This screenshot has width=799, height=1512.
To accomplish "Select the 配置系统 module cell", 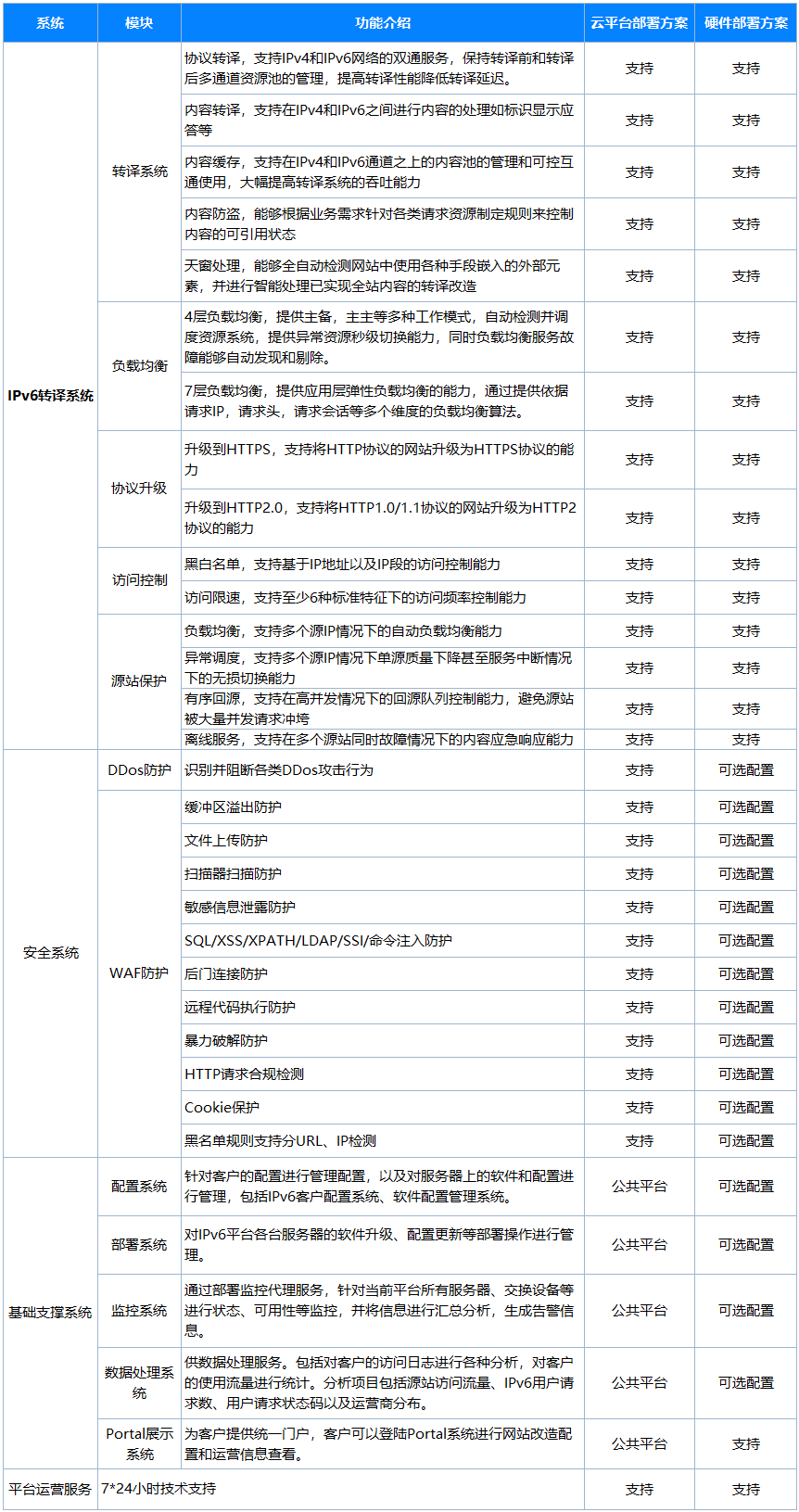I will pyautogui.click(x=139, y=1187).
